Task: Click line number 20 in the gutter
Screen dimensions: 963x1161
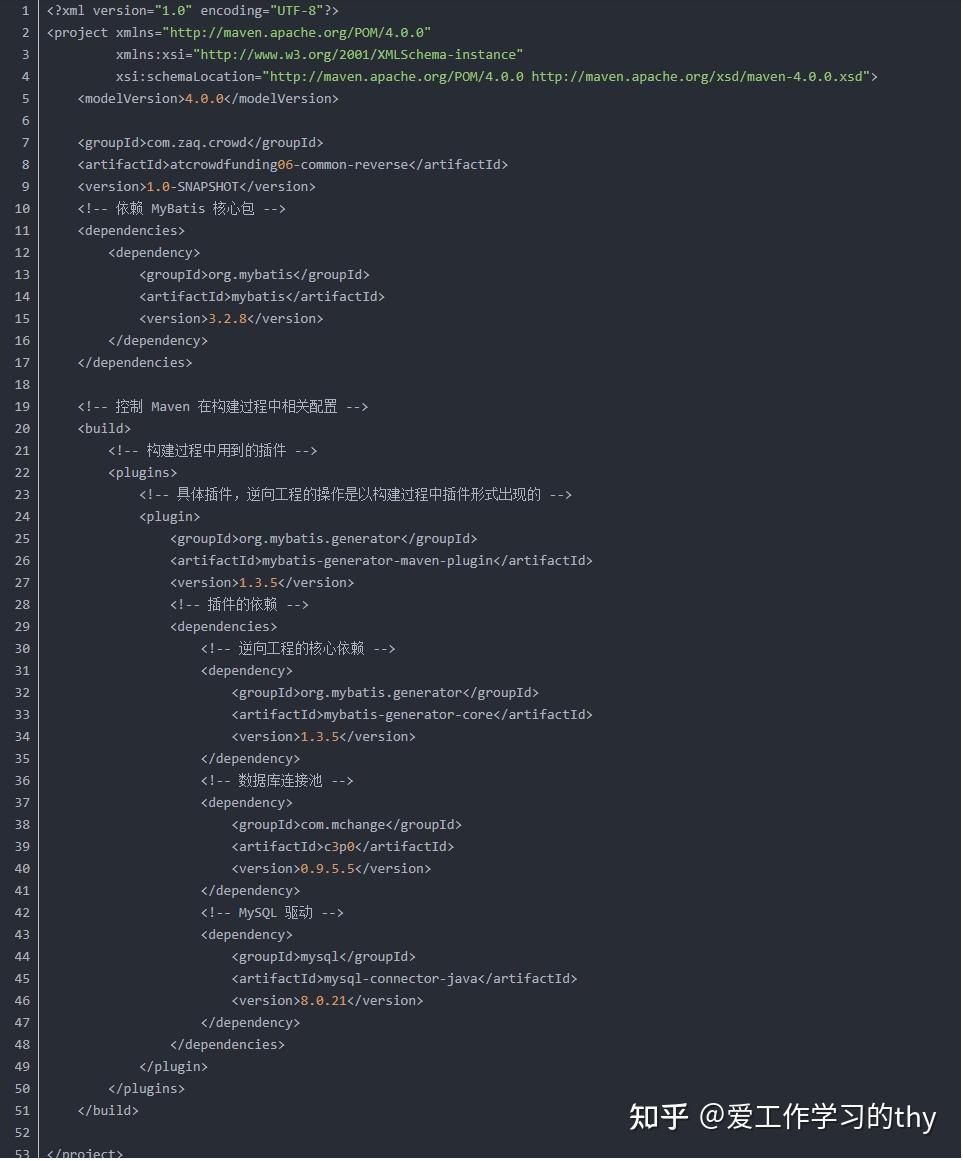Action: 22,428
